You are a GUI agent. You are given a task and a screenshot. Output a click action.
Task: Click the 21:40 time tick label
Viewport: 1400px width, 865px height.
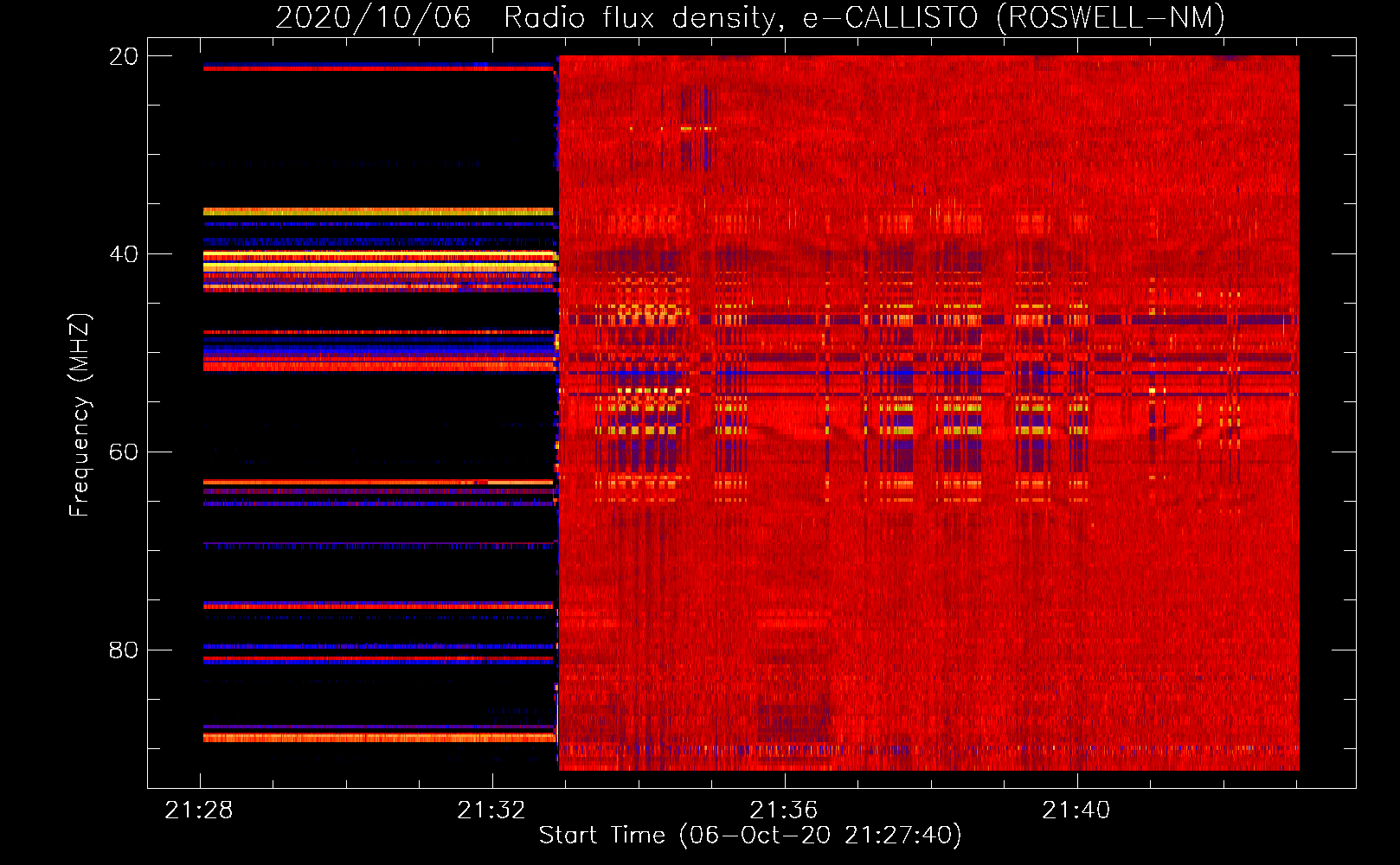click(1076, 811)
